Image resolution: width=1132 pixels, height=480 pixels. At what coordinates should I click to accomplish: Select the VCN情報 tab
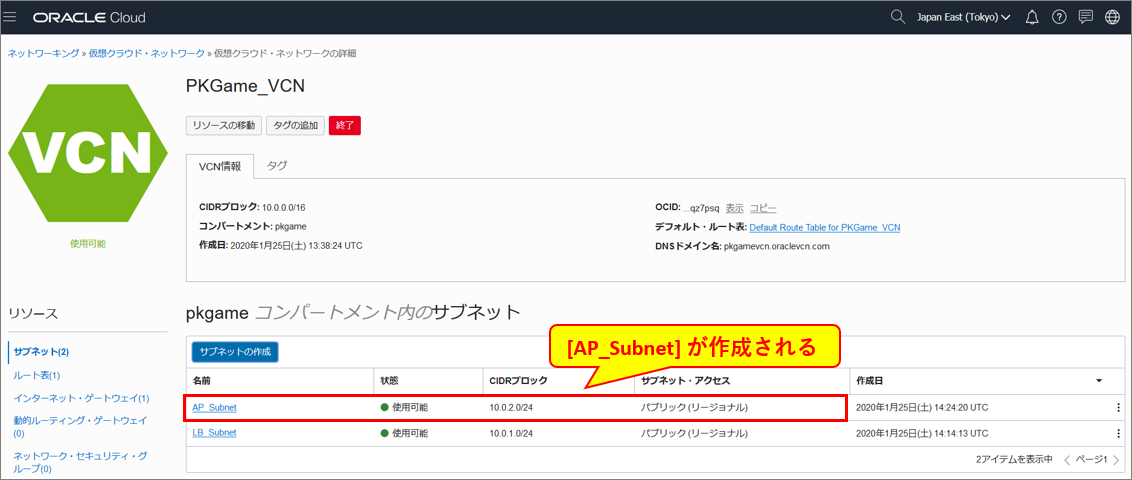[219, 166]
